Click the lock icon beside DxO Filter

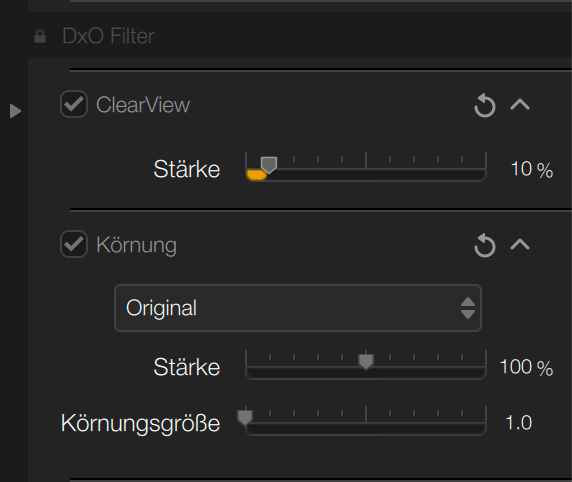coord(40,36)
